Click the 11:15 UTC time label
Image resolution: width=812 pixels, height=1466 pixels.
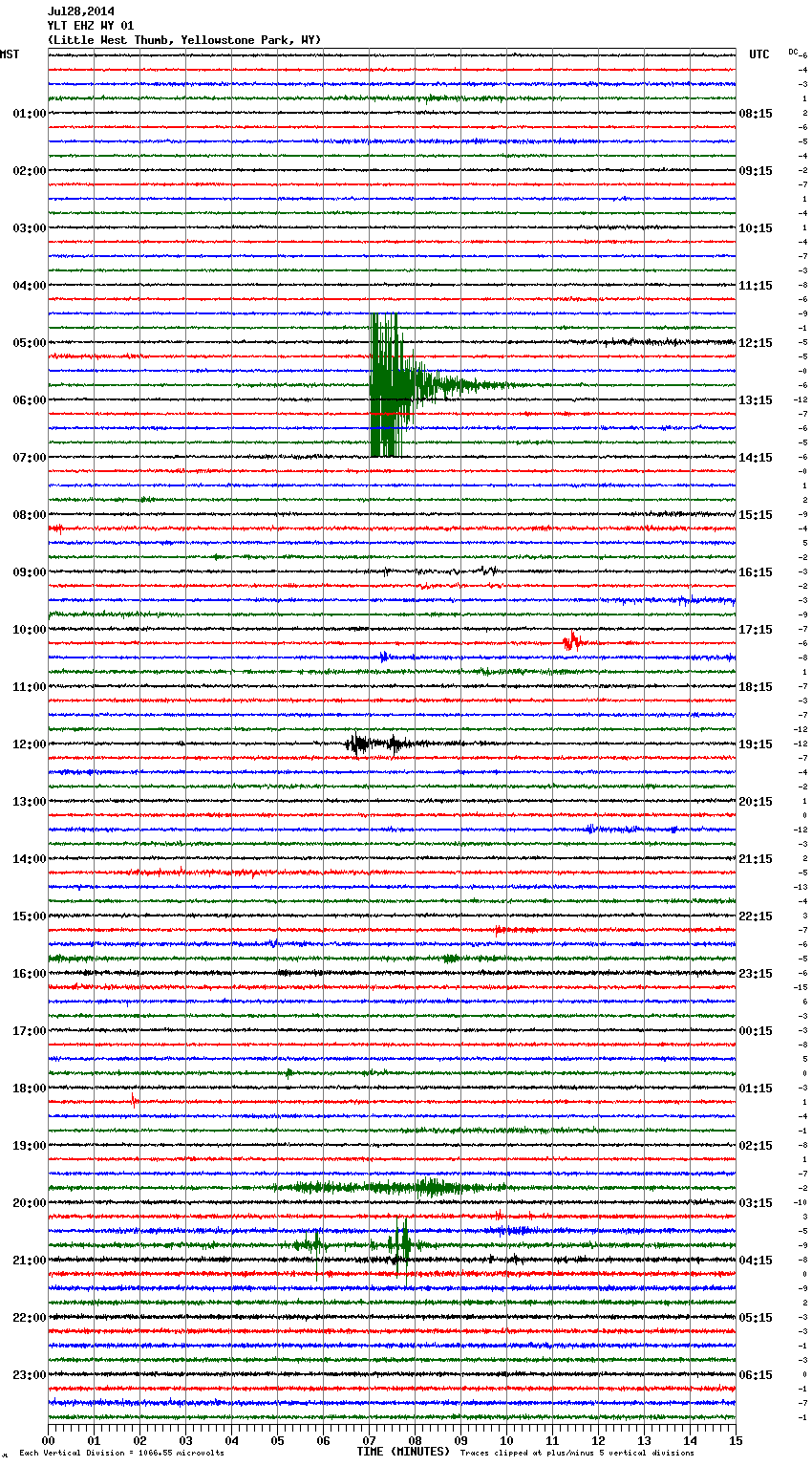[x=756, y=286]
